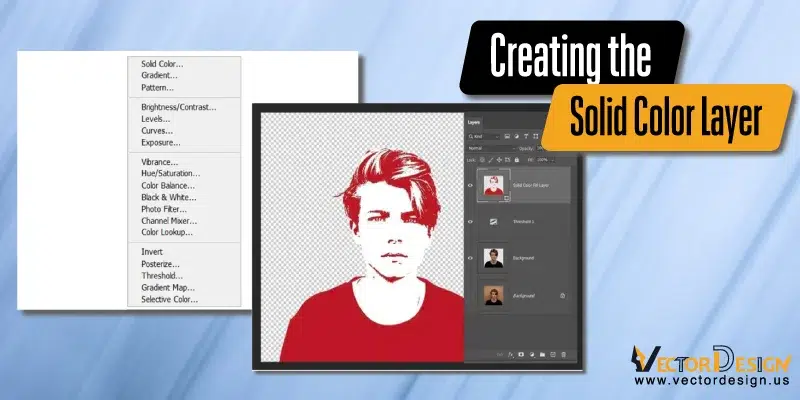Filter layers by adjustment layer icon
800x400 pixels.
[x=516, y=137]
